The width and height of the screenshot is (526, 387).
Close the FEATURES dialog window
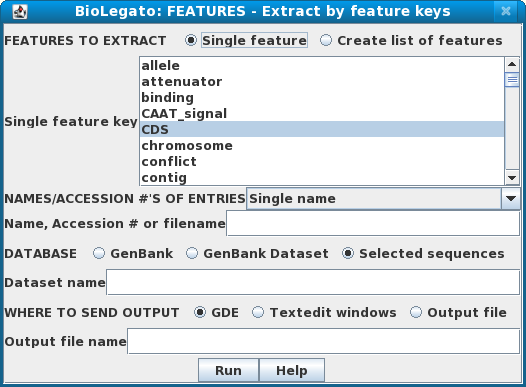[x=506, y=11]
